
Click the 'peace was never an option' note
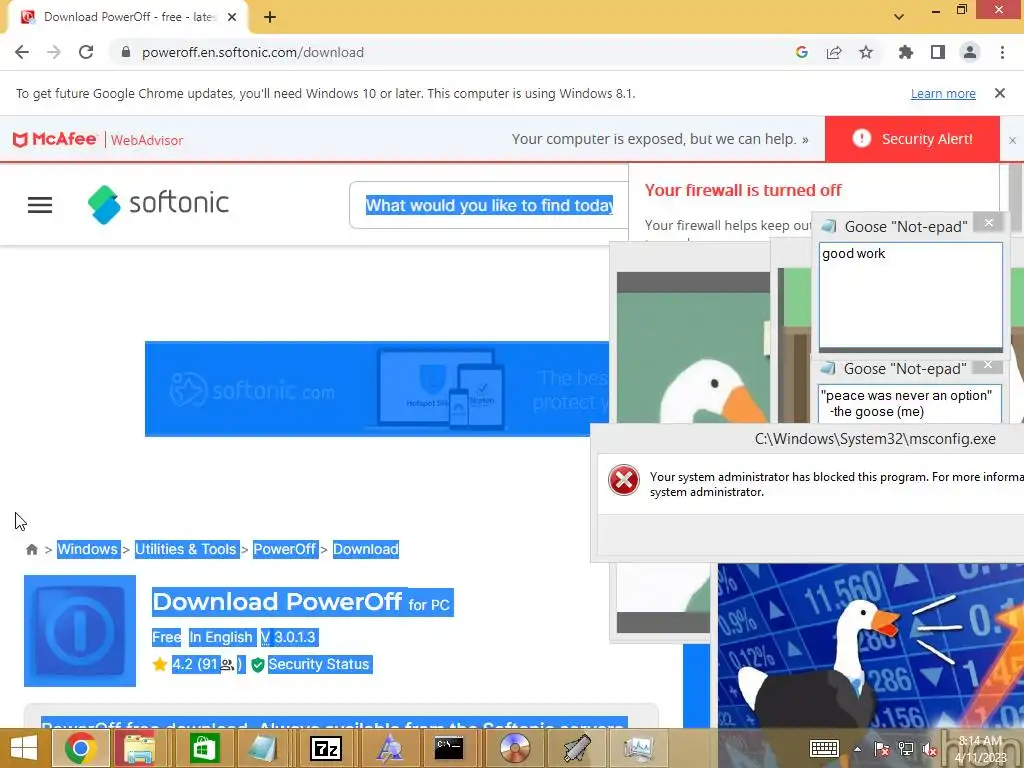point(909,404)
